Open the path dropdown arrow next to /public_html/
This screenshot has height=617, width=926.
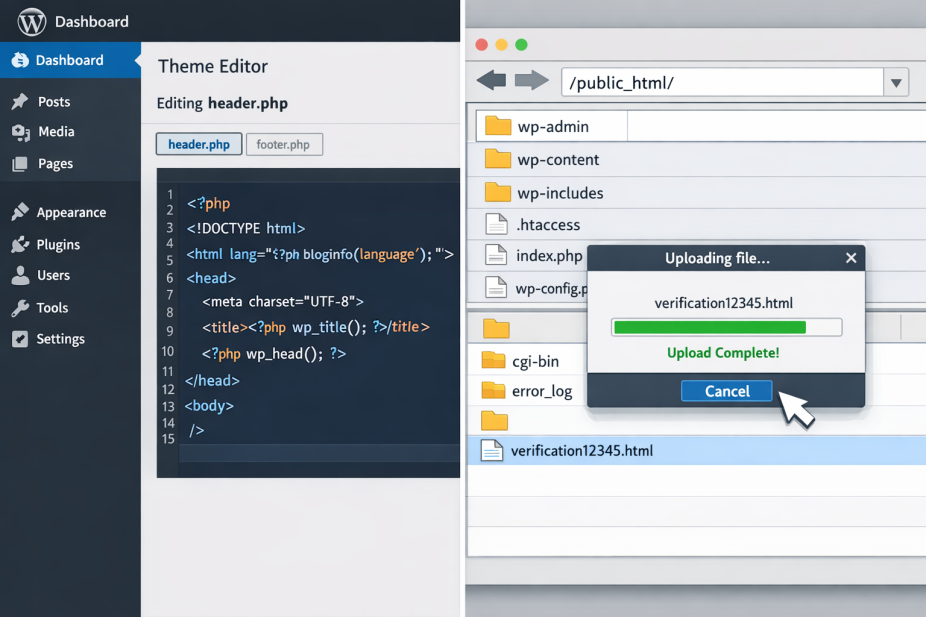tap(896, 83)
